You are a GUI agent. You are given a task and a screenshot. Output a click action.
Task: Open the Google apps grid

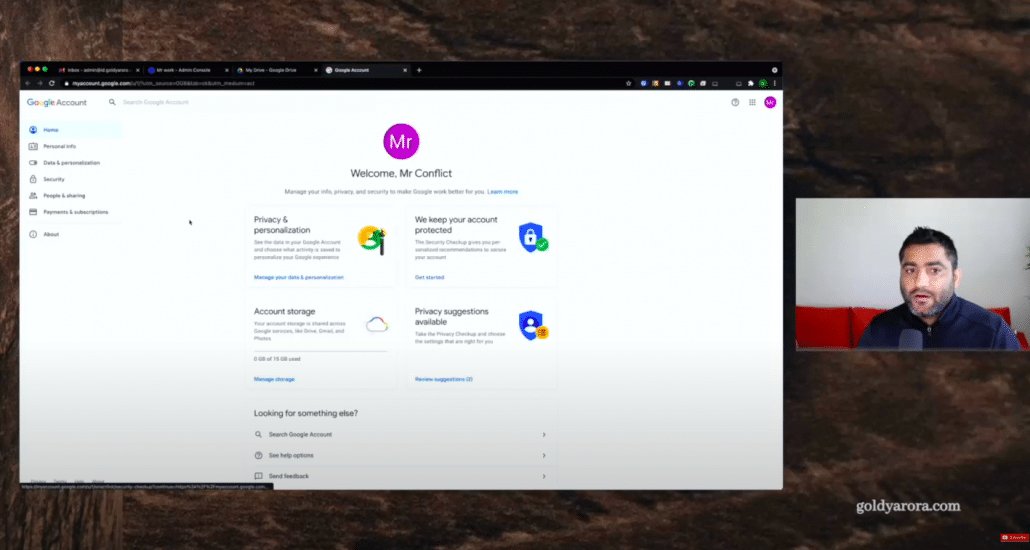(x=752, y=103)
